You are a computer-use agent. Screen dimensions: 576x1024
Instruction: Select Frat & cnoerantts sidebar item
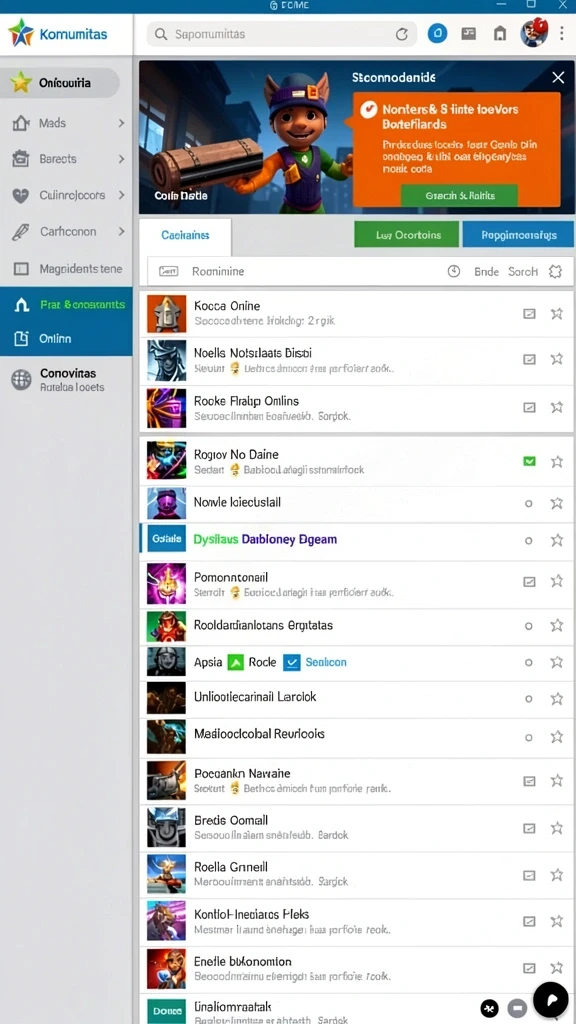[66, 304]
